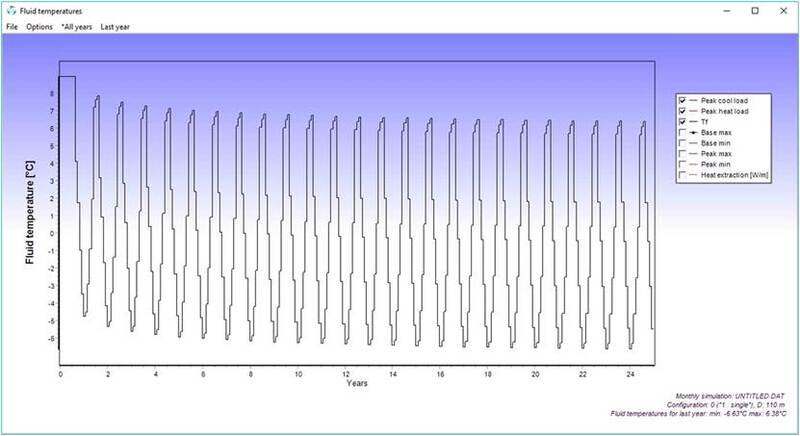Show the Peak min series
This screenshot has height=436, width=800.
(682, 165)
